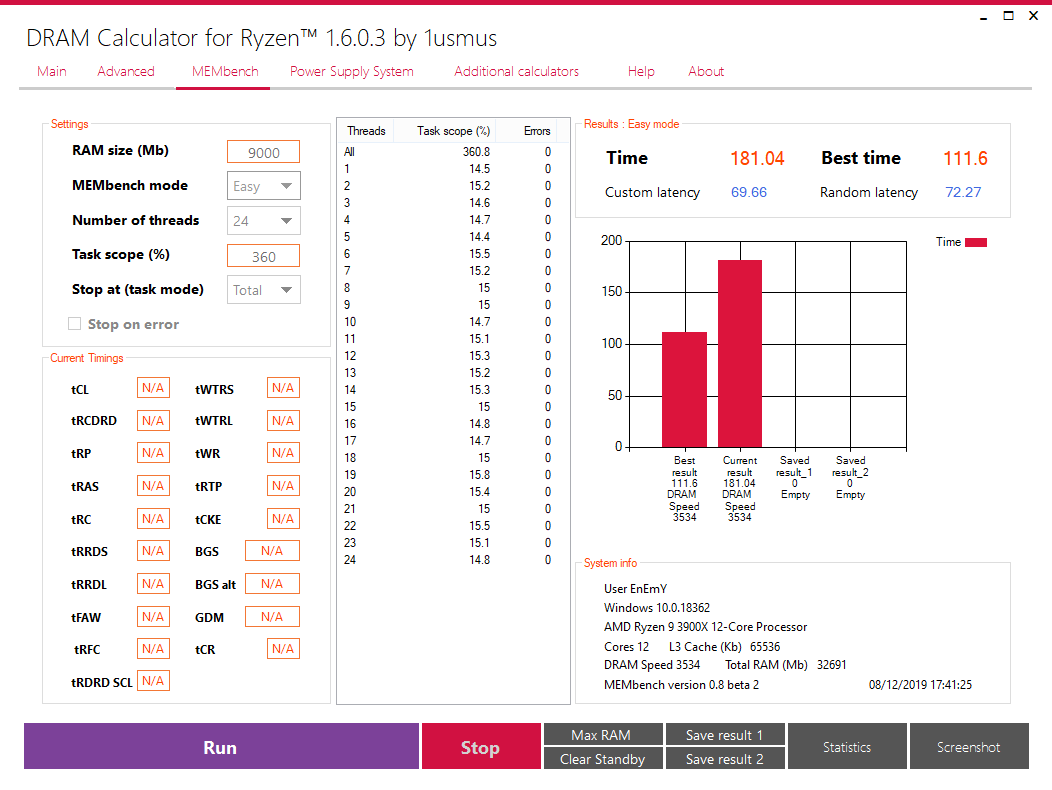1052x790 pixels.
Task: Click the purple Run button
Action: 221,746
